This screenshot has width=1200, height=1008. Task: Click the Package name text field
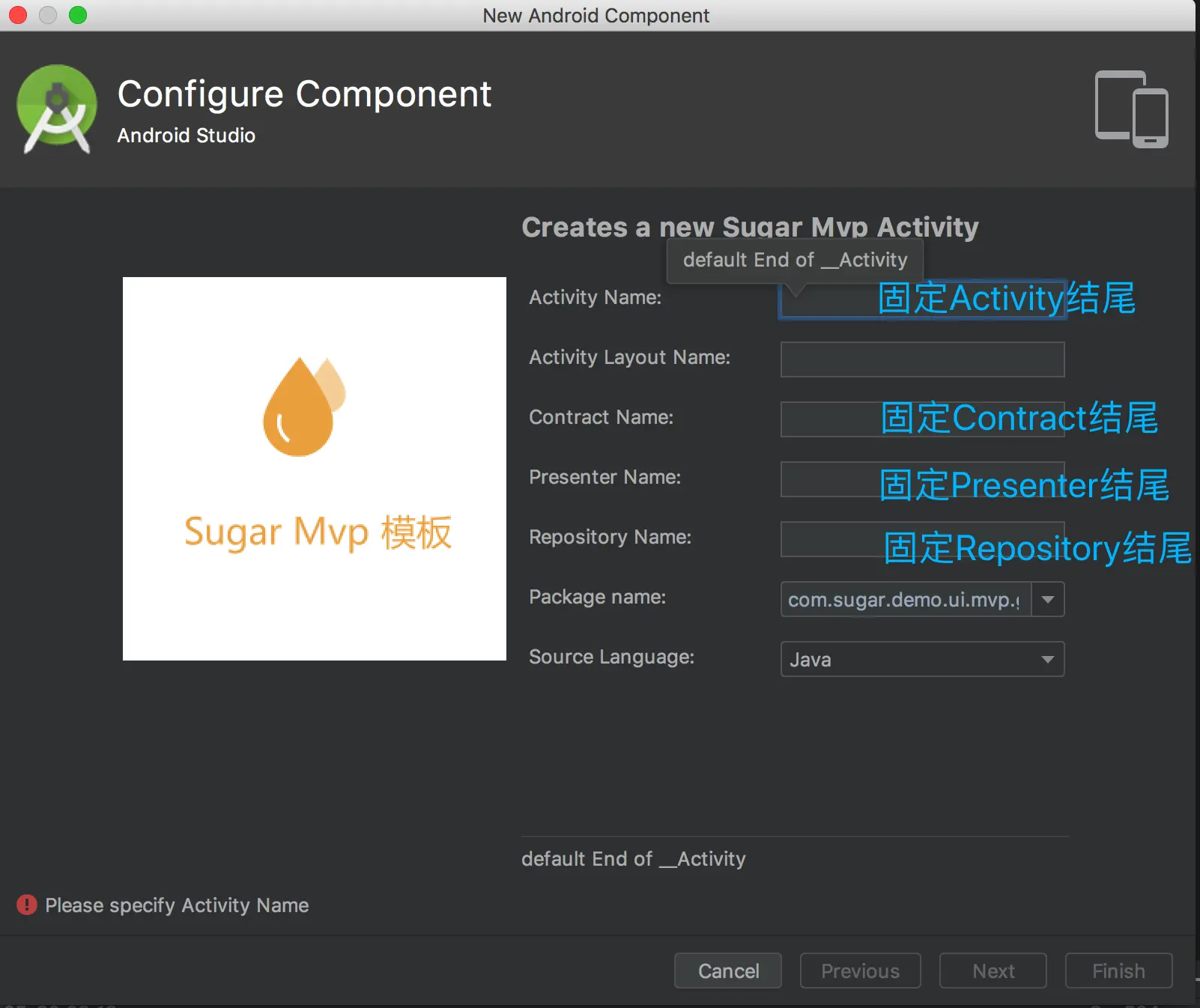[x=906, y=599]
